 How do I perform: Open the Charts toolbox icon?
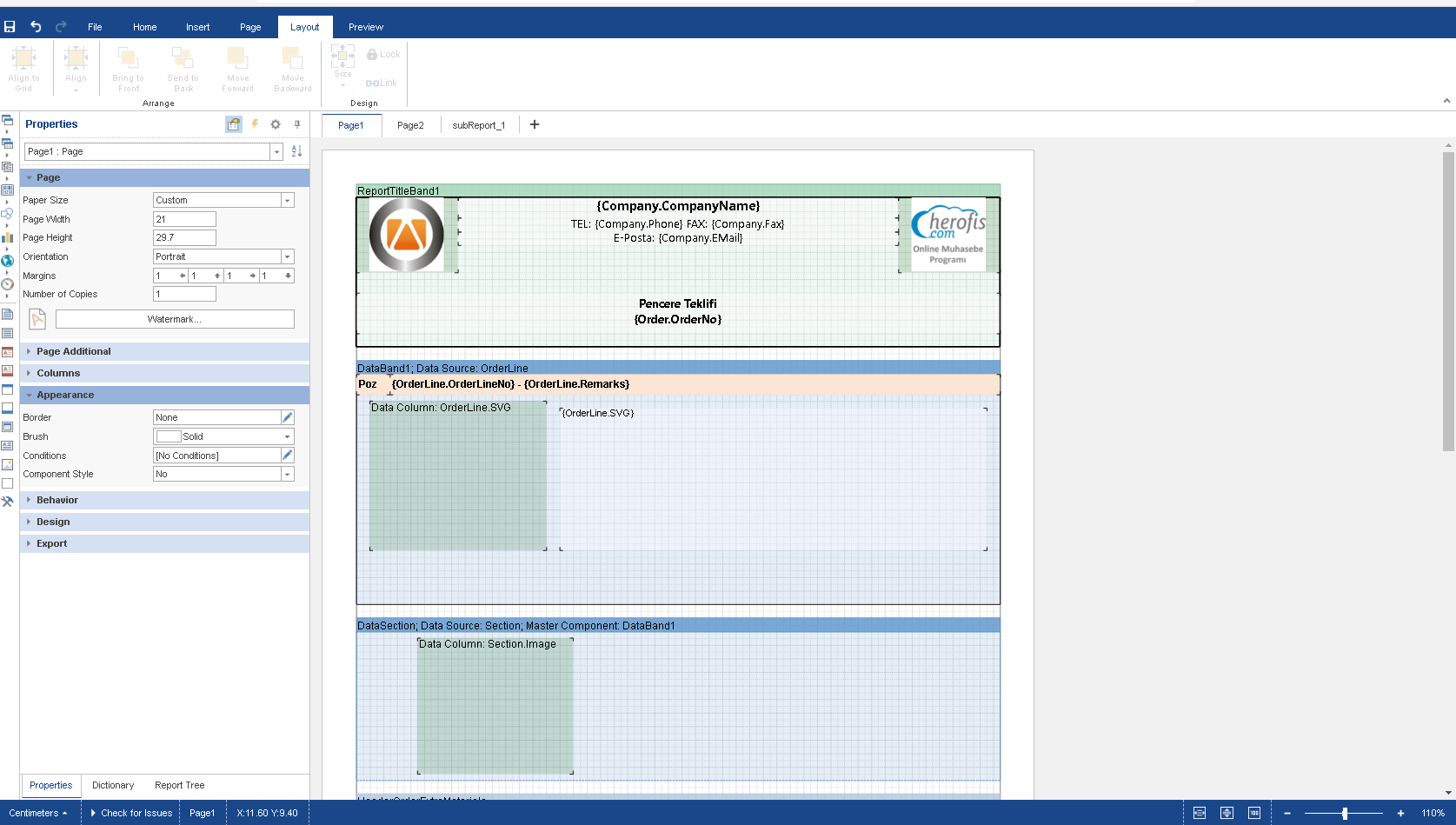pyautogui.click(x=7, y=236)
